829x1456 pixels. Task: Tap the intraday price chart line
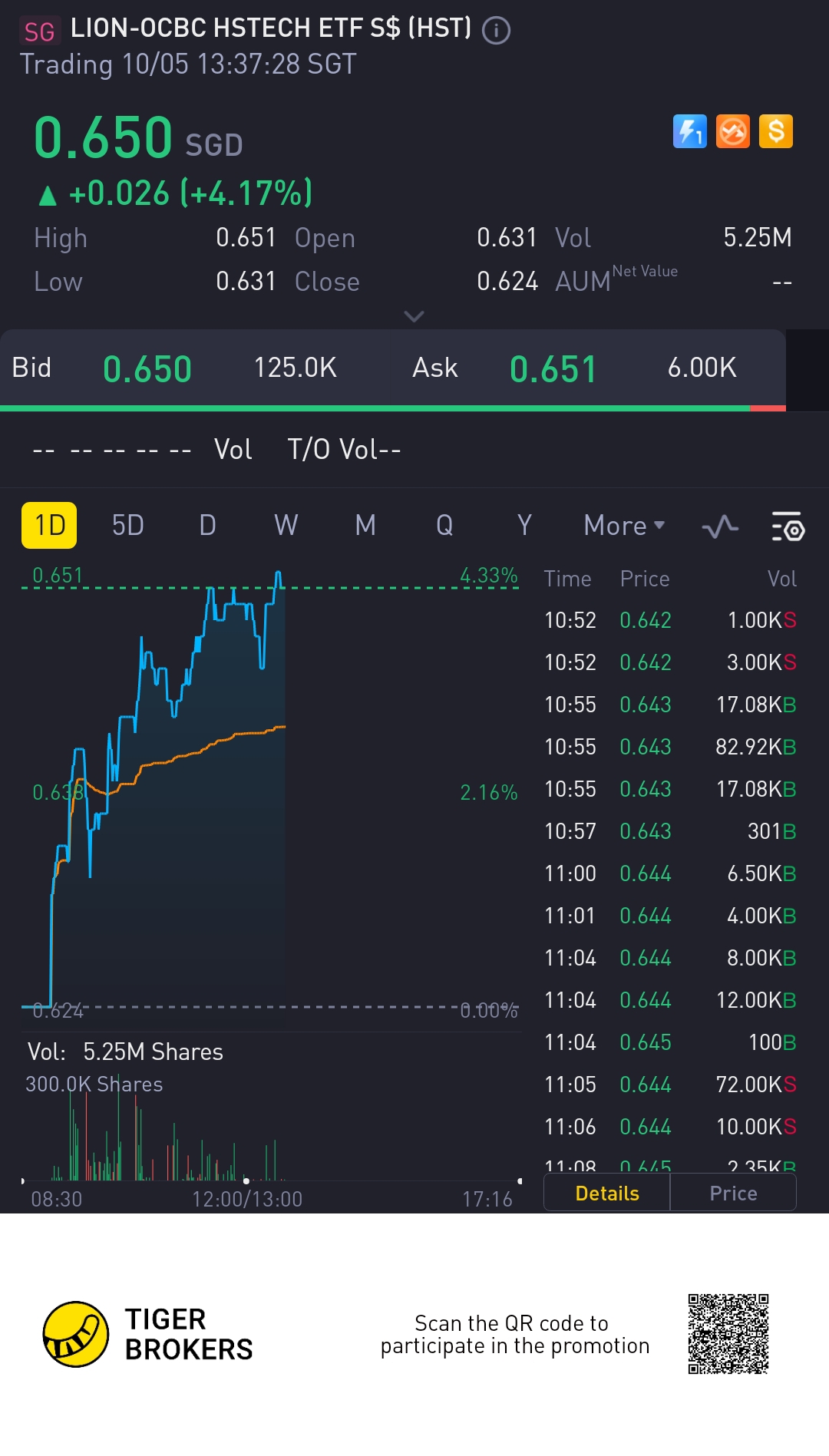(x=154, y=788)
